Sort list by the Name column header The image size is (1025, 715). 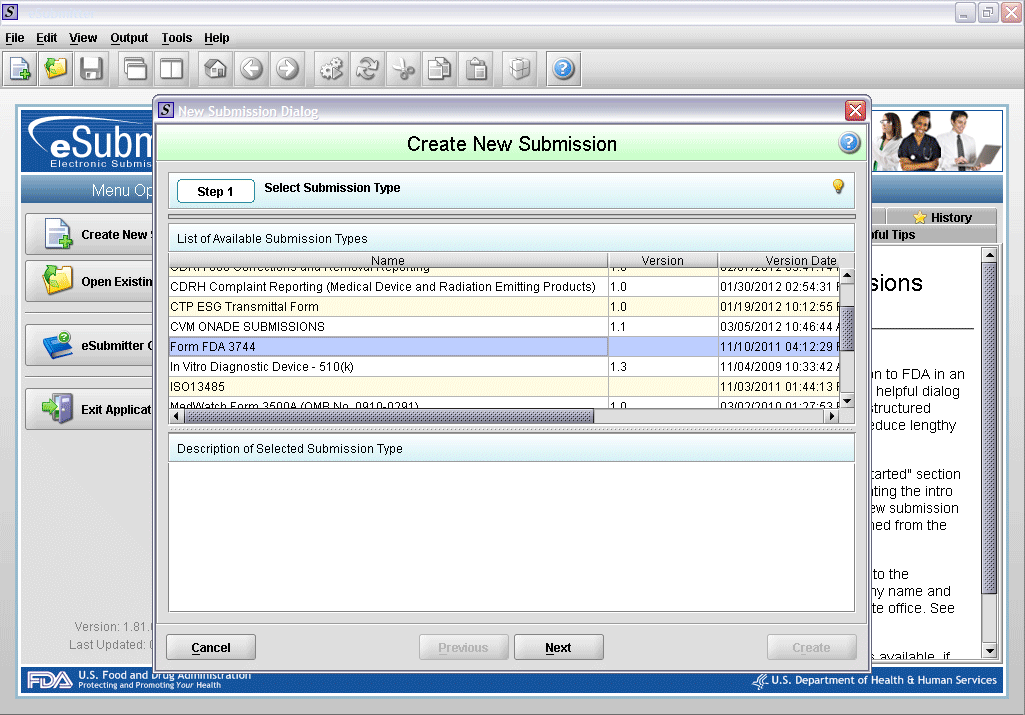point(388,260)
